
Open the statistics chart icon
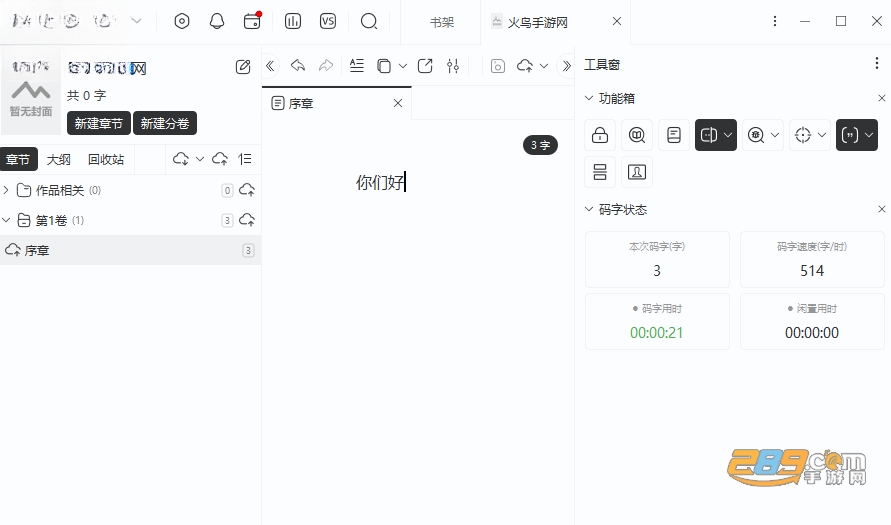[293, 22]
